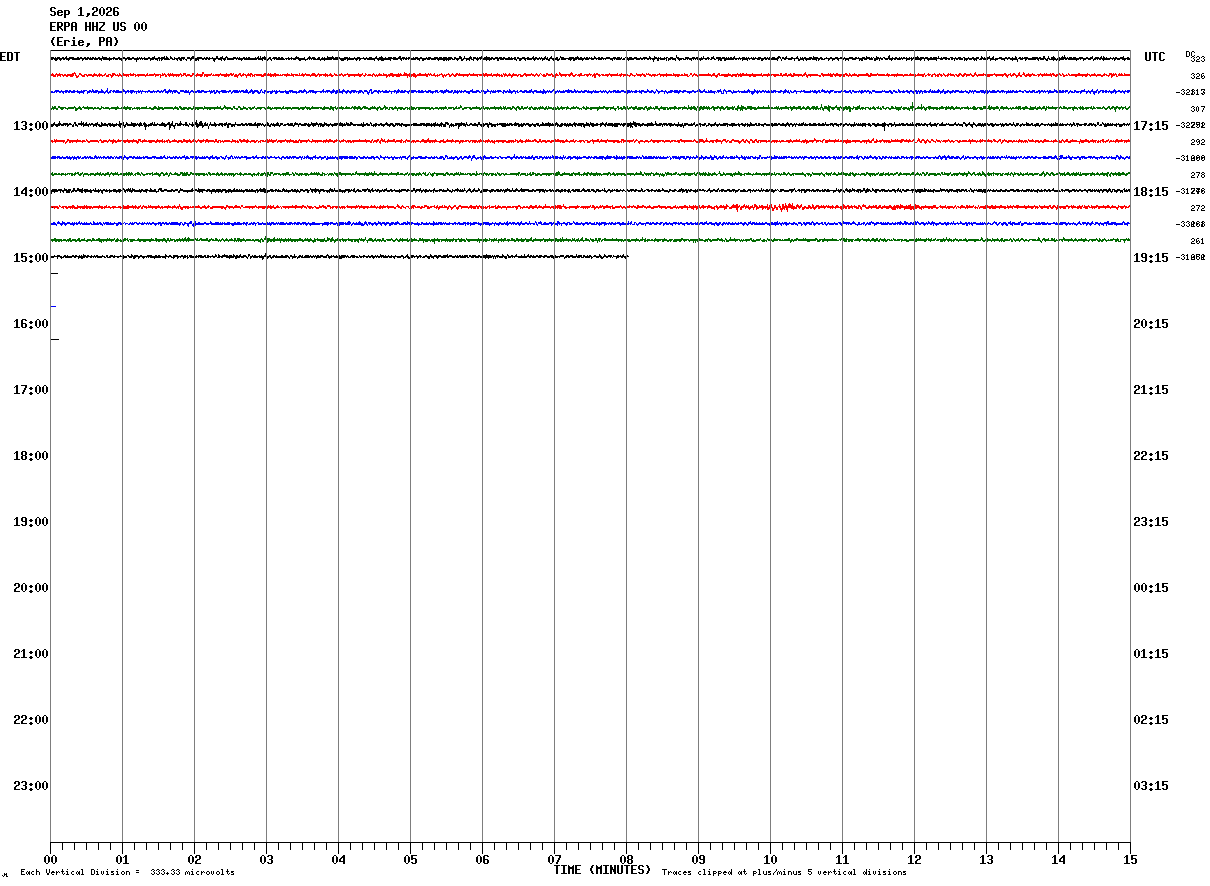This screenshot has width=1210, height=886.
Task: Select the 08 minute axis tick label
Action: click(626, 859)
